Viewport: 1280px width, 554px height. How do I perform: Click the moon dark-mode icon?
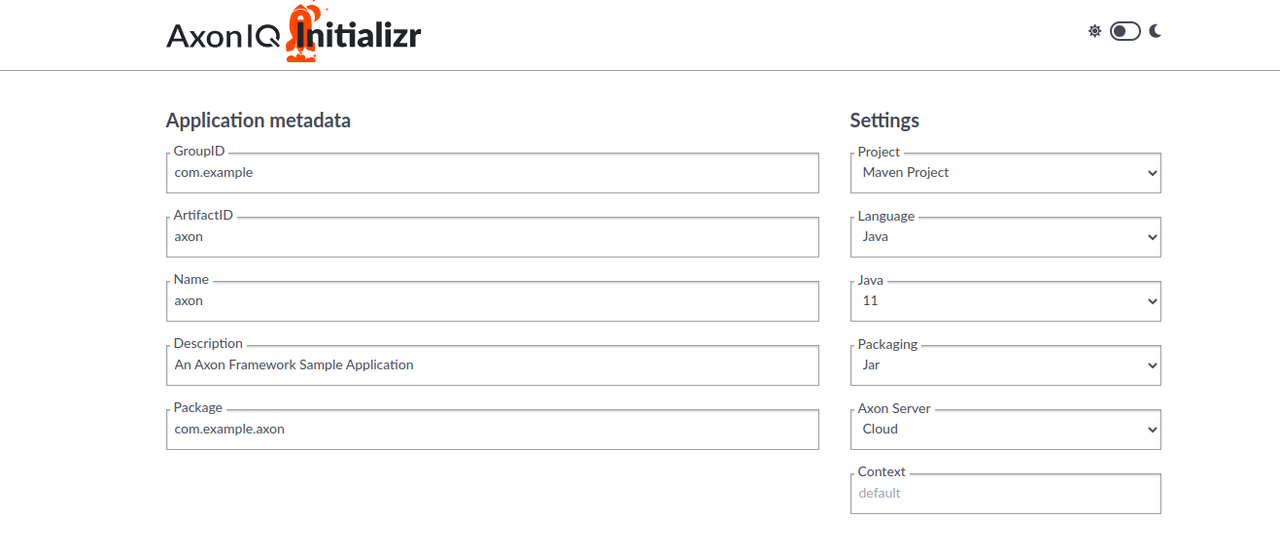(x=1155, y=31)
